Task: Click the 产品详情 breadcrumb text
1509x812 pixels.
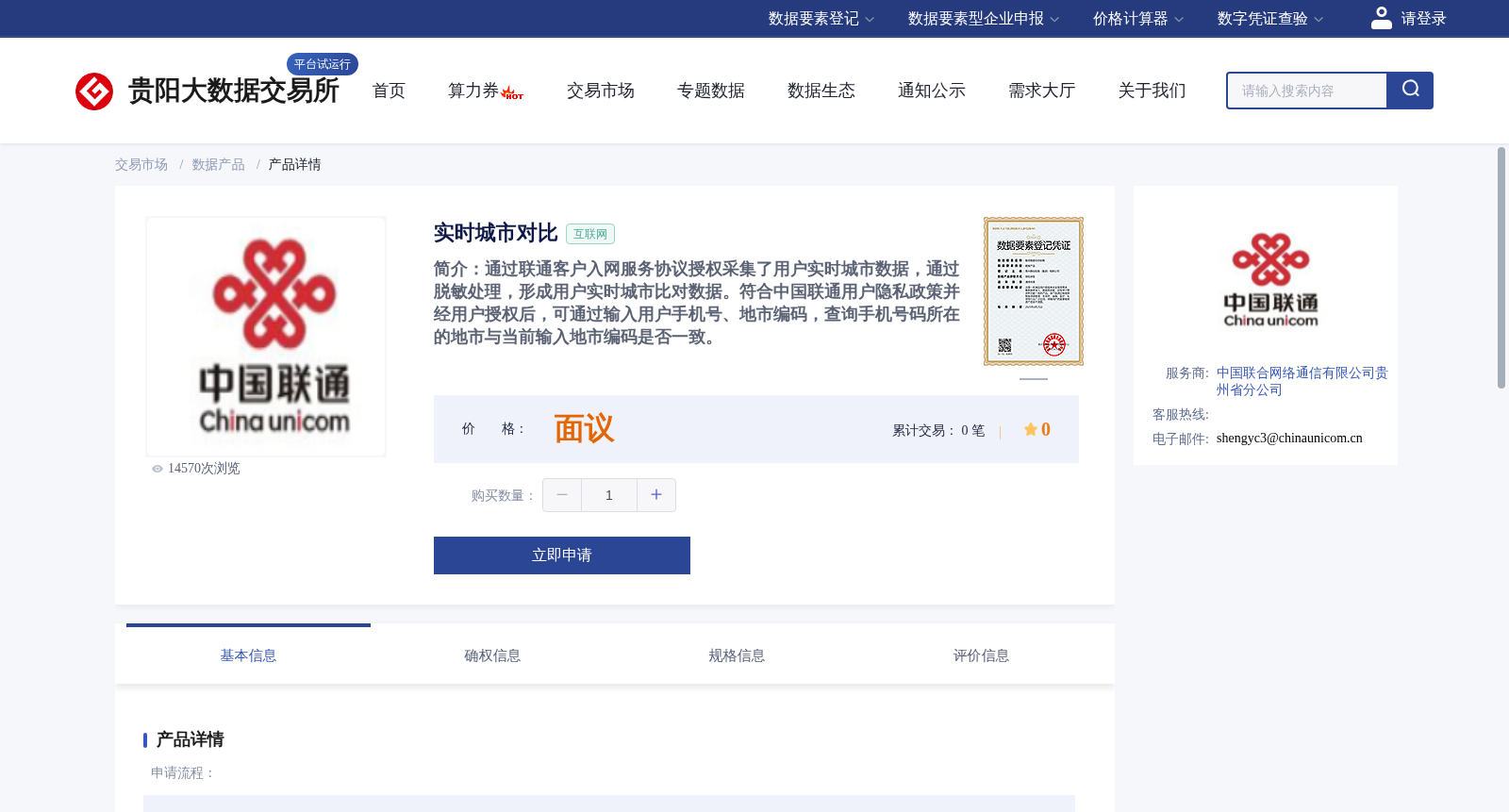Action: coord(294,165)
